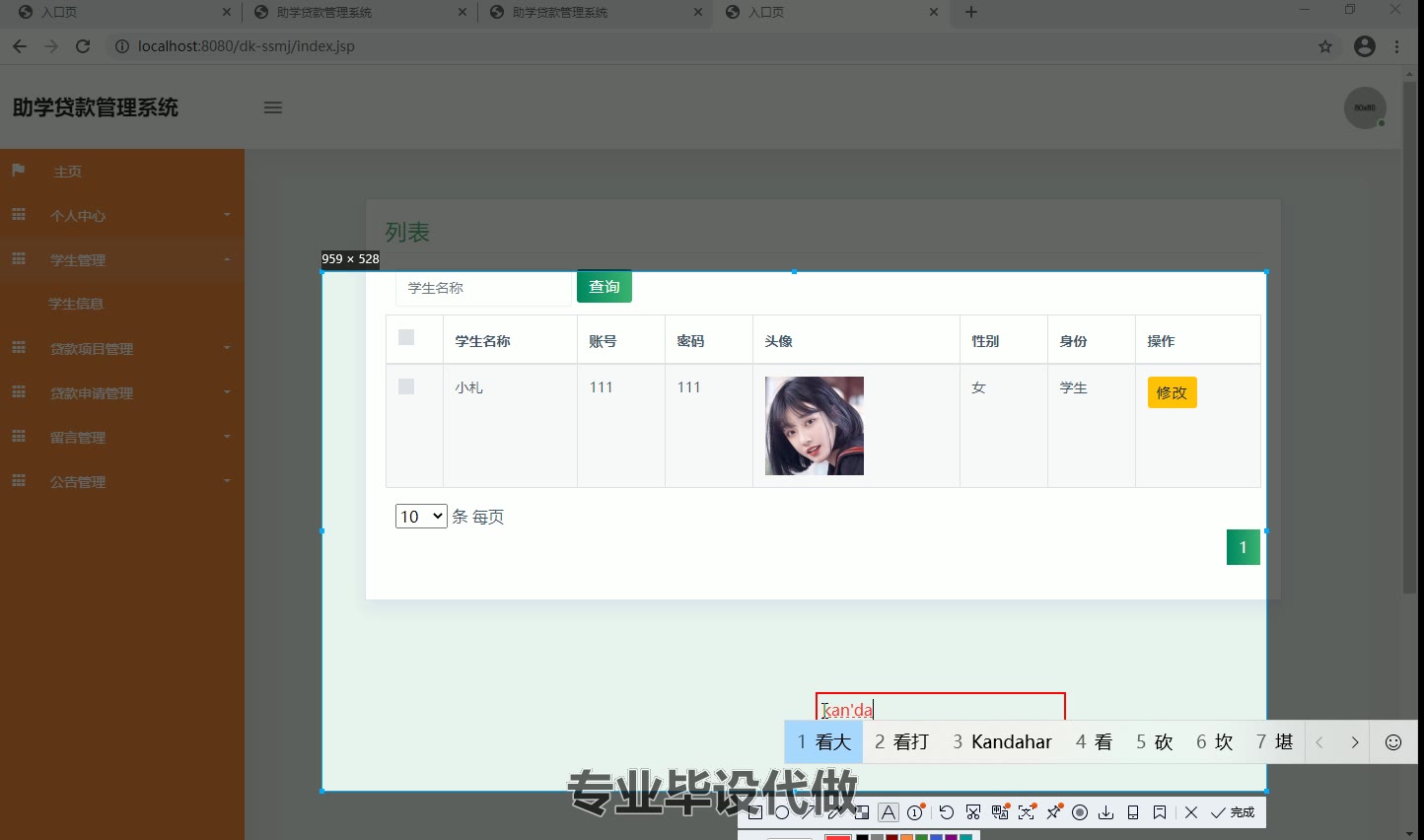Open the rows-per-page dropdown showing 10

(421, 517)
